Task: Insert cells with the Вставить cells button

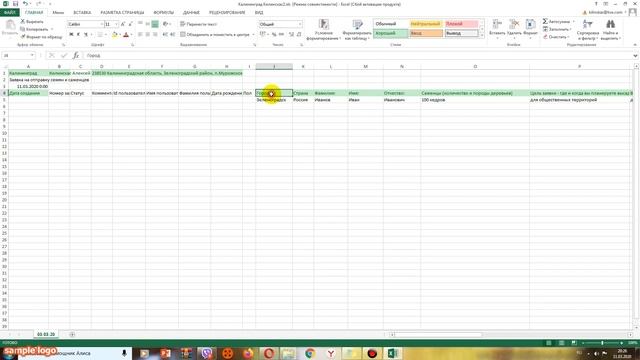Action: pyautogui.click(x=497, y=29)
